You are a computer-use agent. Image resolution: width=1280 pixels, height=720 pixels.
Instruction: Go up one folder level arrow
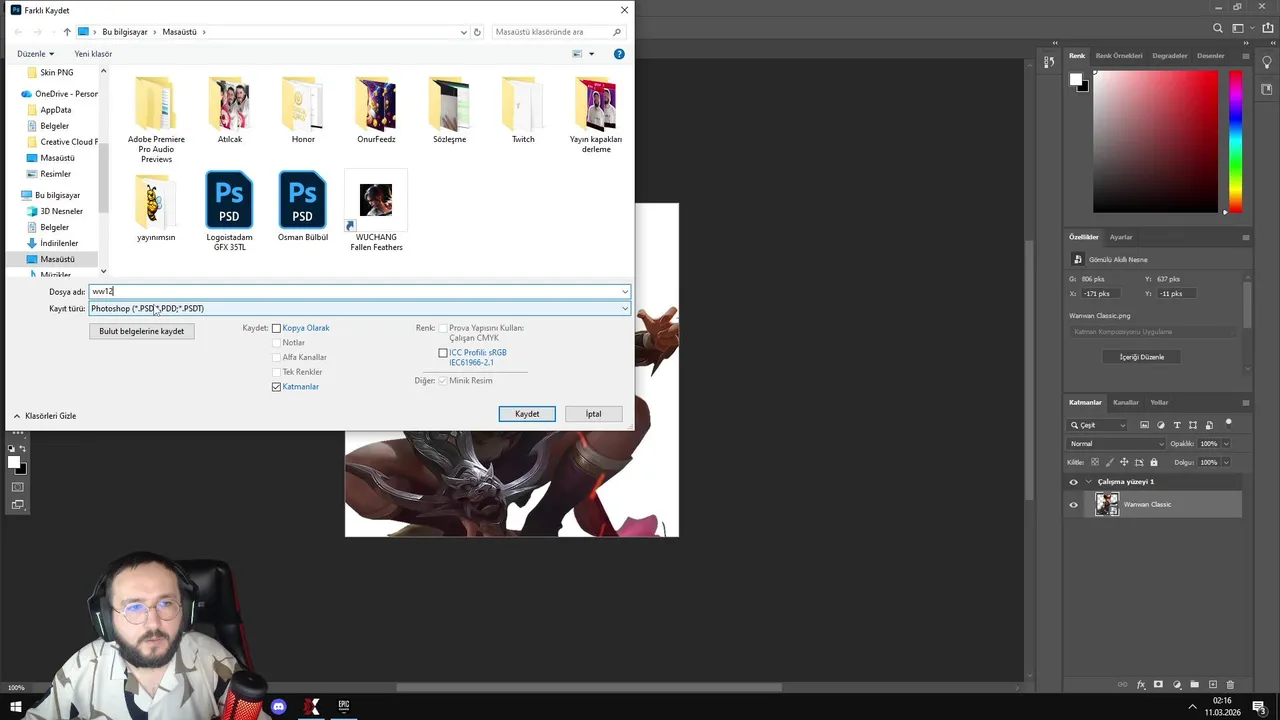pos(67,32)
